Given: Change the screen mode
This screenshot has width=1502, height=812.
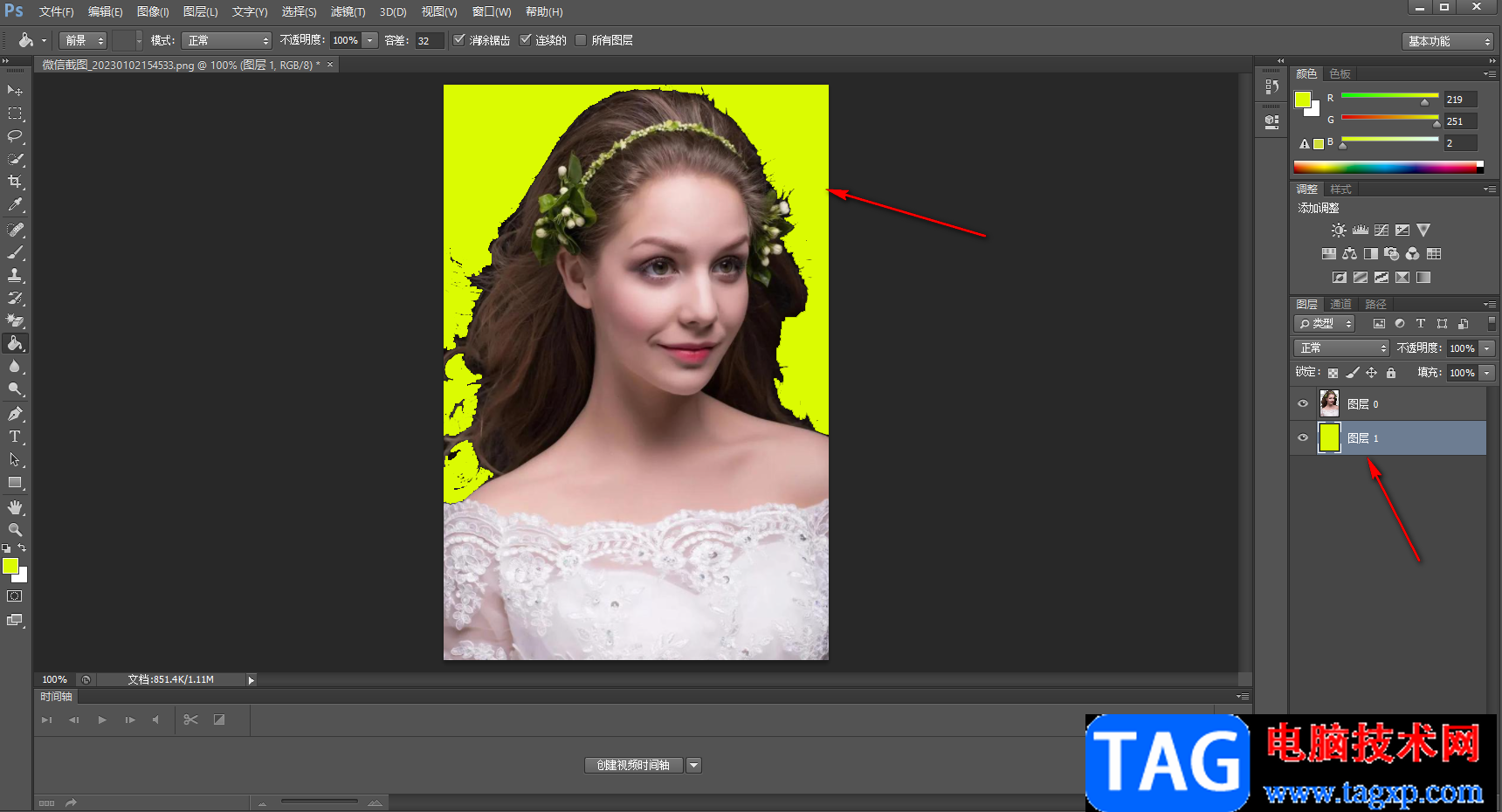Looking at the screenshot, I should [x=15, y=620].
